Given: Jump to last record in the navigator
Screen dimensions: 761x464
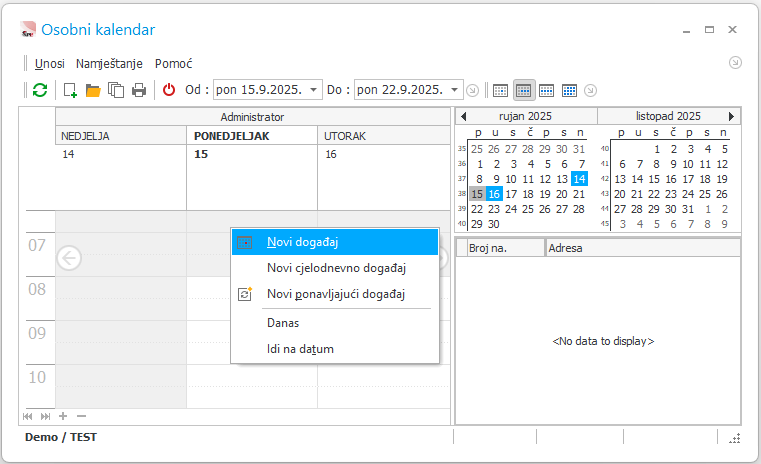Looking at the screenshot, I should tap(45, 416).
